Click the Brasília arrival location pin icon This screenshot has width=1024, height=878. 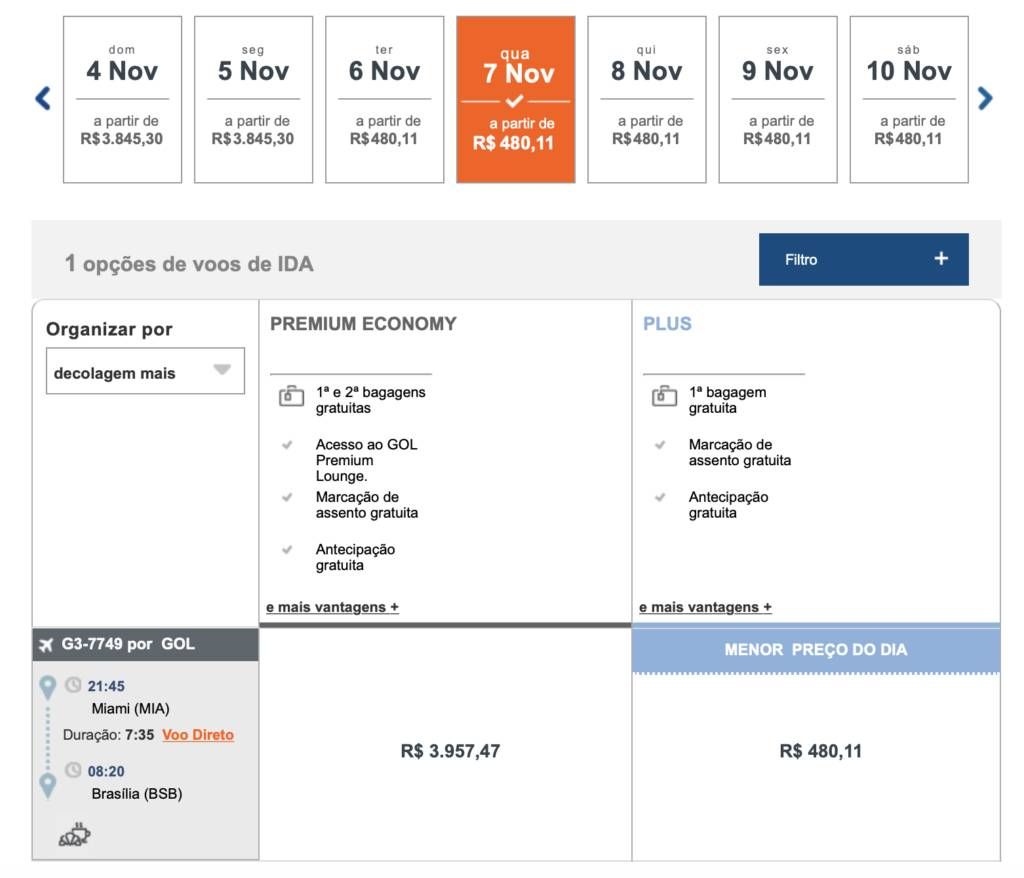click(x=48, y=785)
